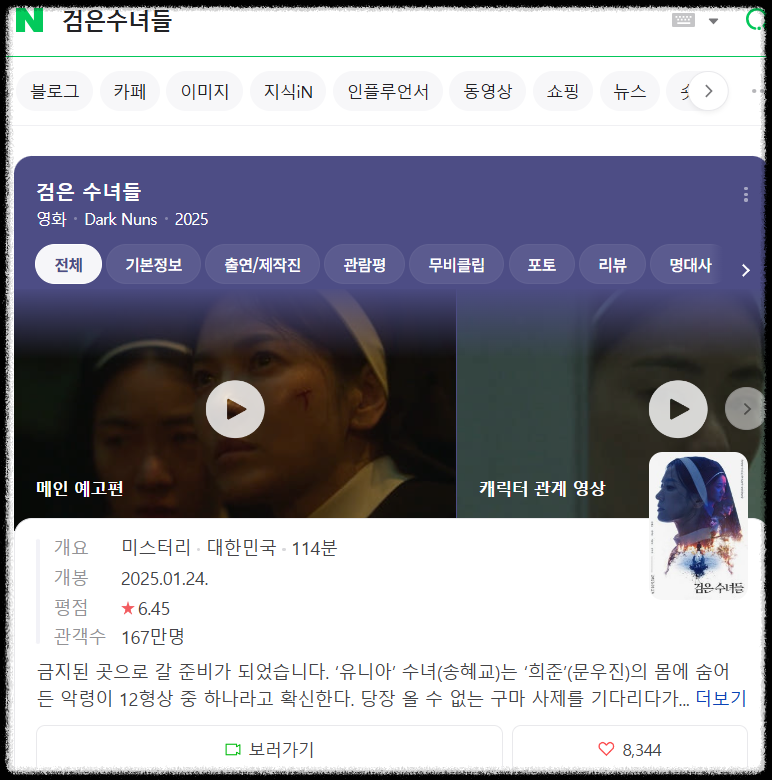The height and width of the screenshot is (780, 772).
Task: Click the 보러가기 watch button
Action: pos(270,749)
